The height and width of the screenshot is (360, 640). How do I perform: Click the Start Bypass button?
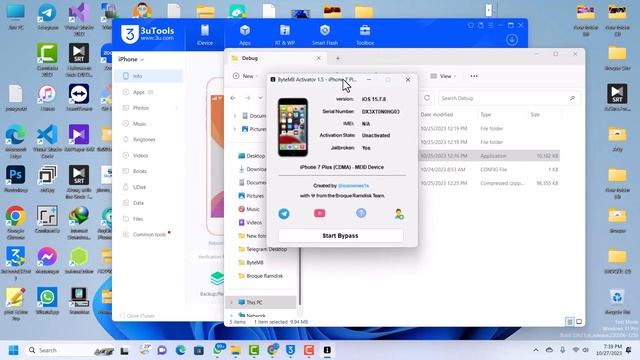340,236
